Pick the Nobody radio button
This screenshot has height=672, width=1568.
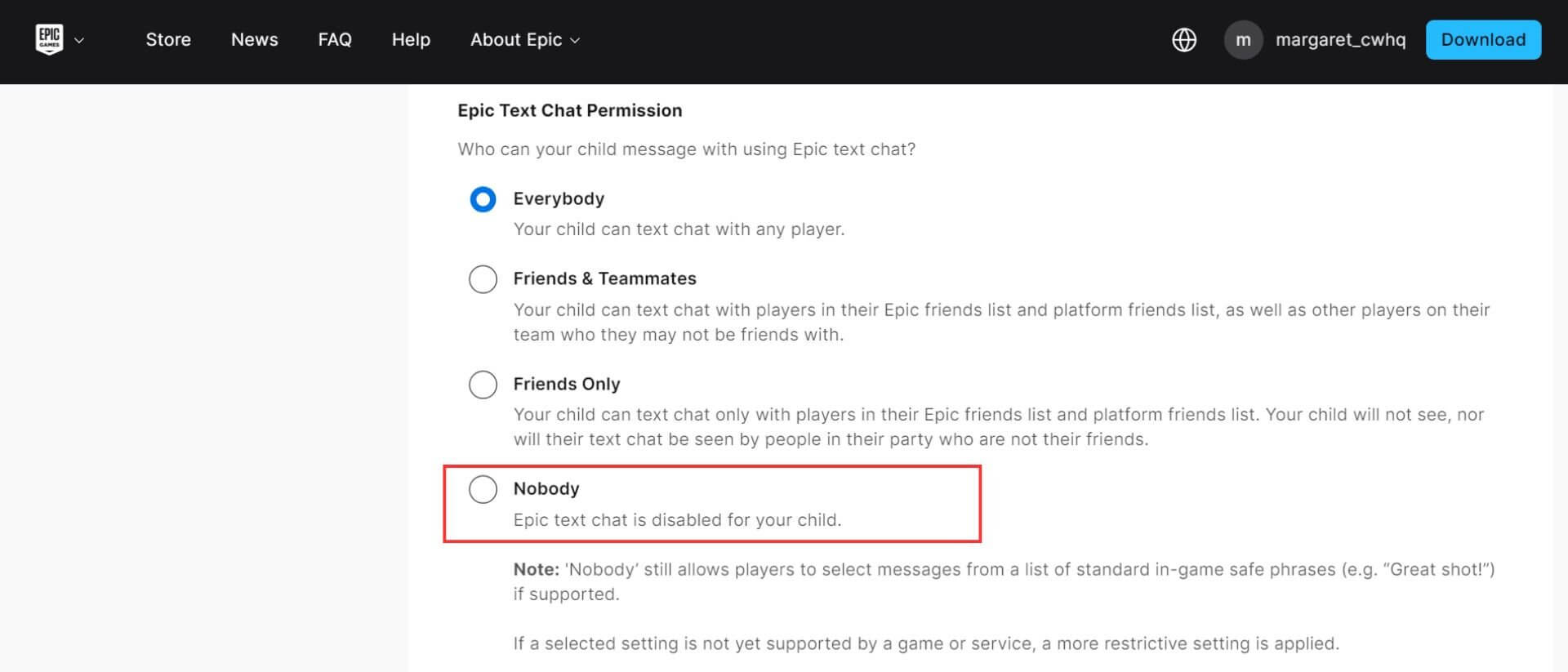[483, 489]
